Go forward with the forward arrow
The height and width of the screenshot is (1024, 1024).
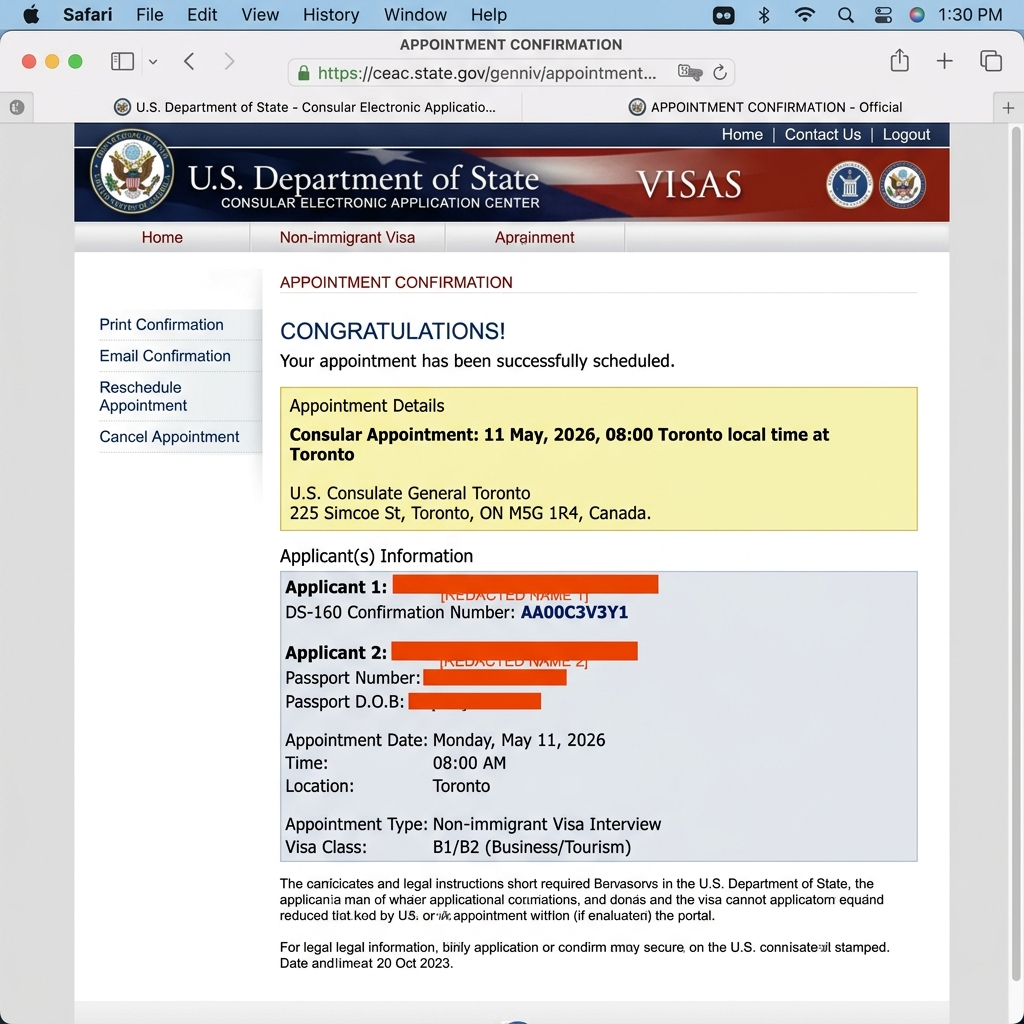point(229,61)
